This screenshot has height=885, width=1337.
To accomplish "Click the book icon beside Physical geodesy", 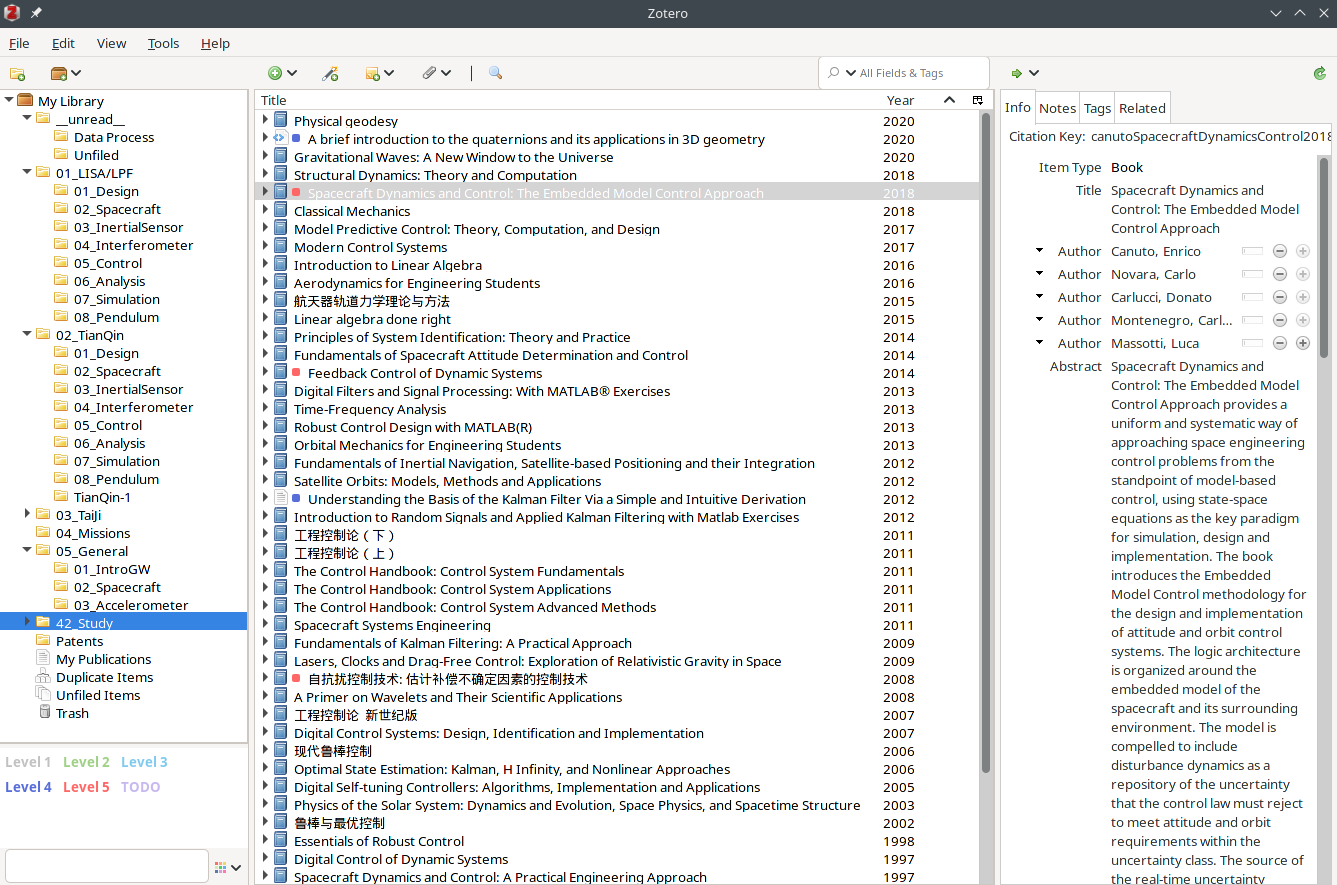I will 280,121.
